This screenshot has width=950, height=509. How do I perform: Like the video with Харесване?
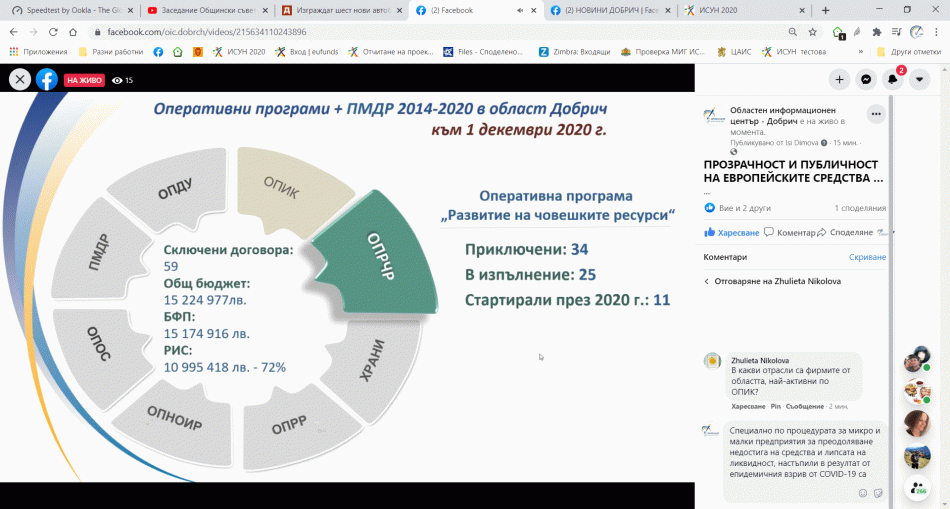(731, 232)
